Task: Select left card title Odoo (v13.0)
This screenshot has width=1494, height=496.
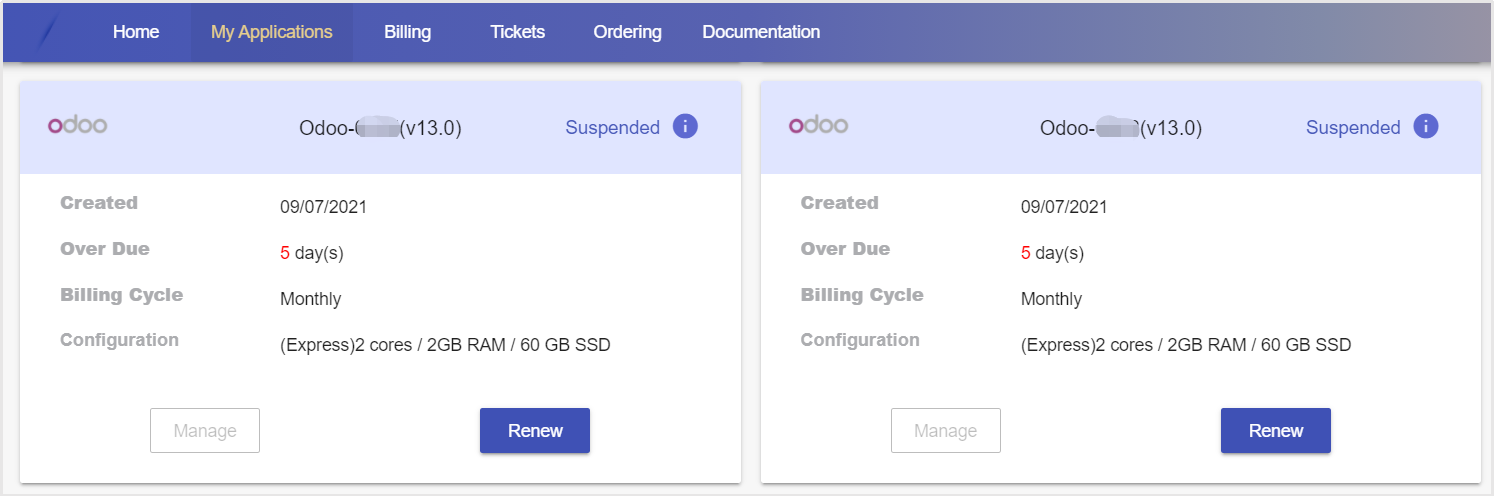Action: coord(380,128)
